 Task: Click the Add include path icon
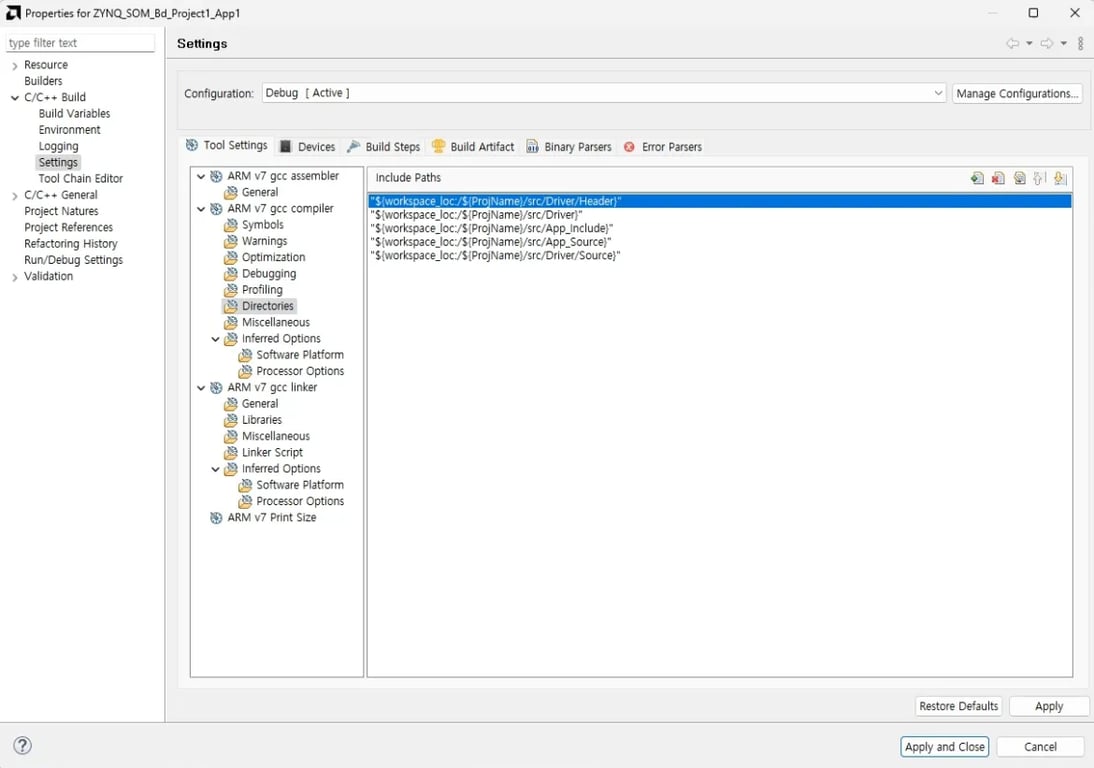pos(977,179)
